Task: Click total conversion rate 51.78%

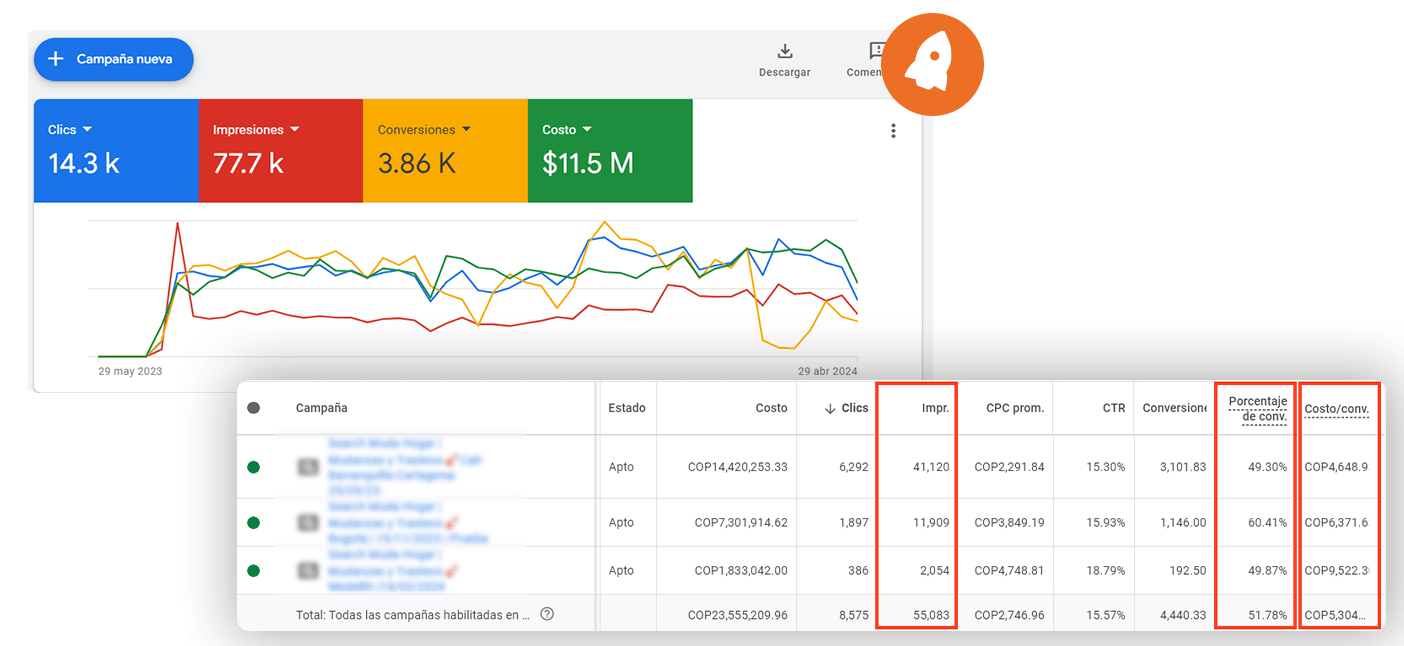Action: [x=1267, y=615]
